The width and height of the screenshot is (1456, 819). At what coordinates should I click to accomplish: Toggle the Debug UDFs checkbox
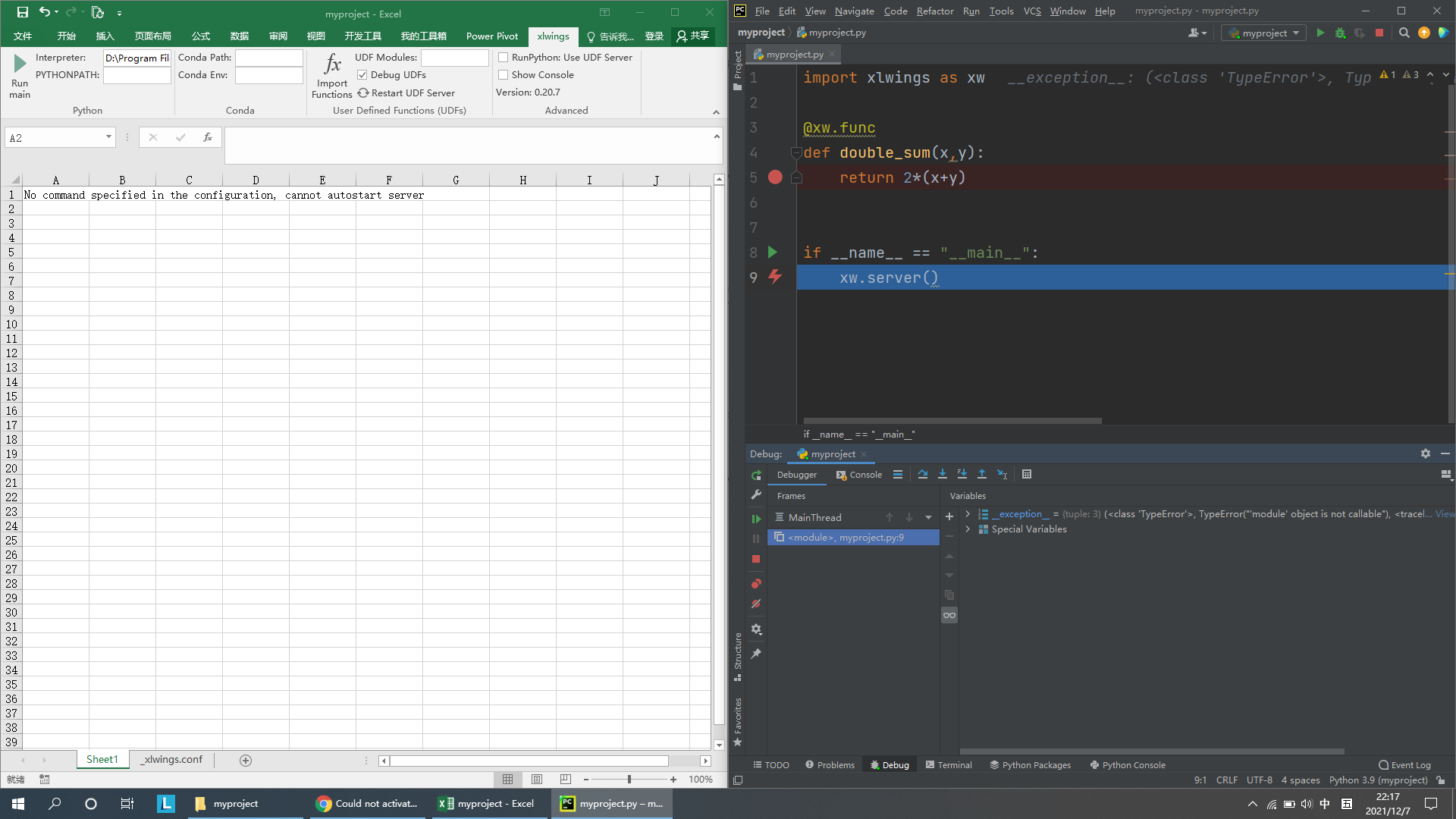coord(362,74)
